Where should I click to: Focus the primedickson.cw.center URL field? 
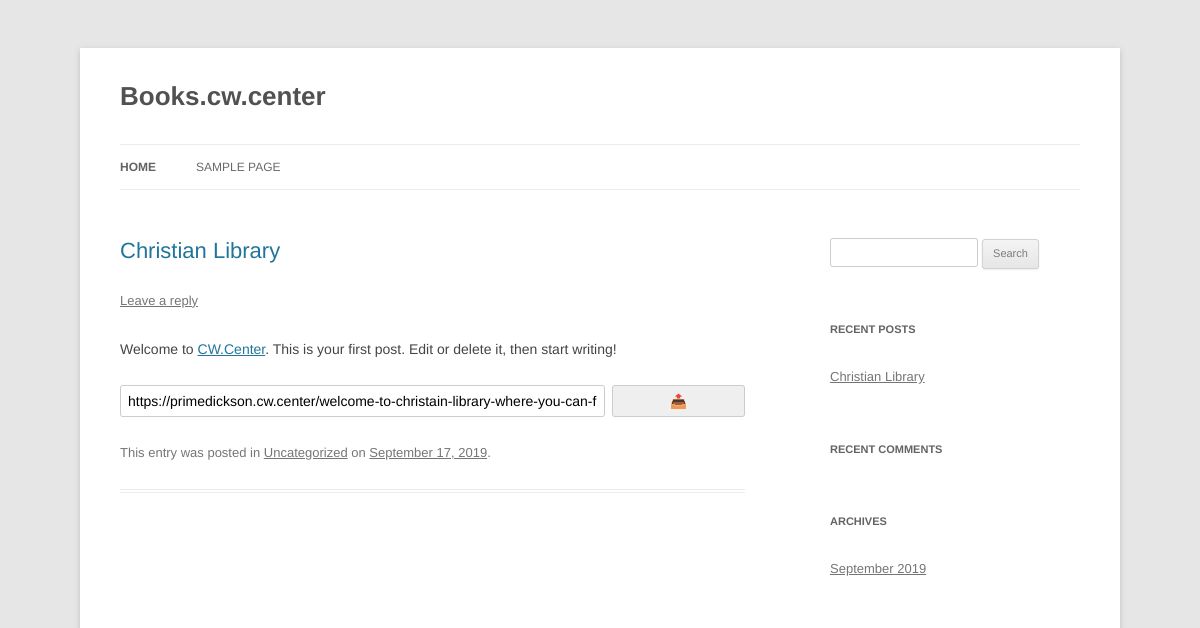click(x=362, y=401)
